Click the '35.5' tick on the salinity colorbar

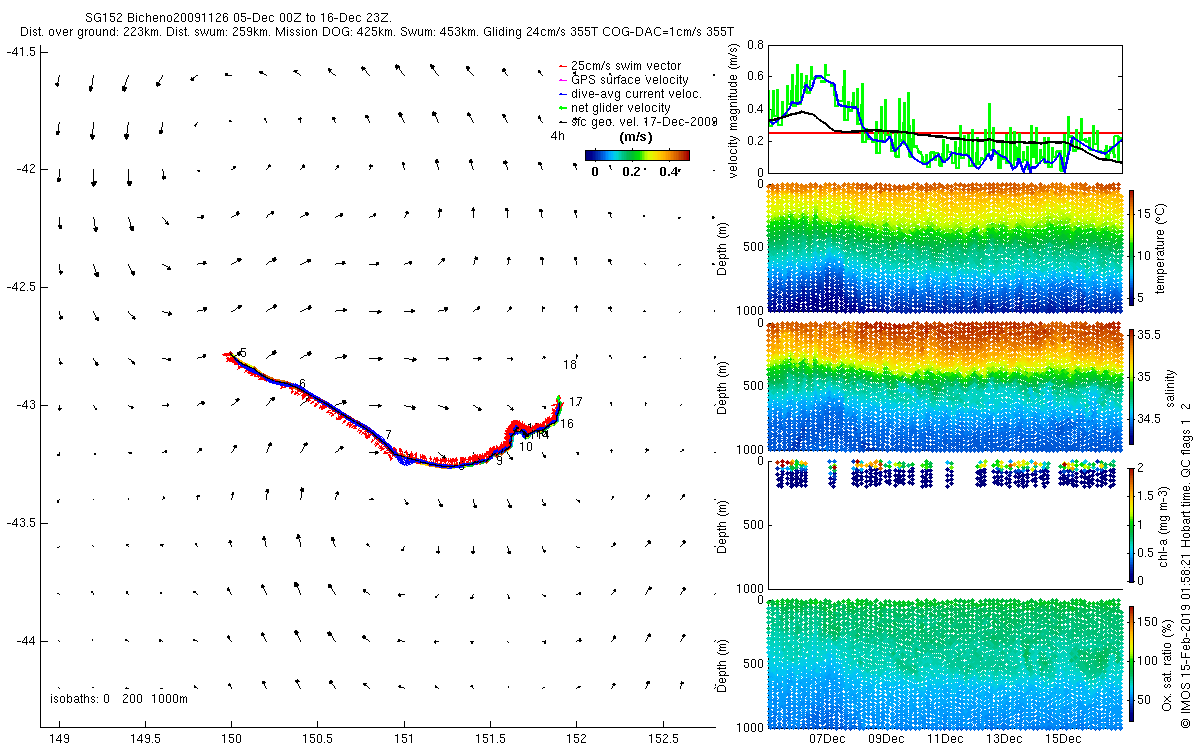coord(1149,337)
